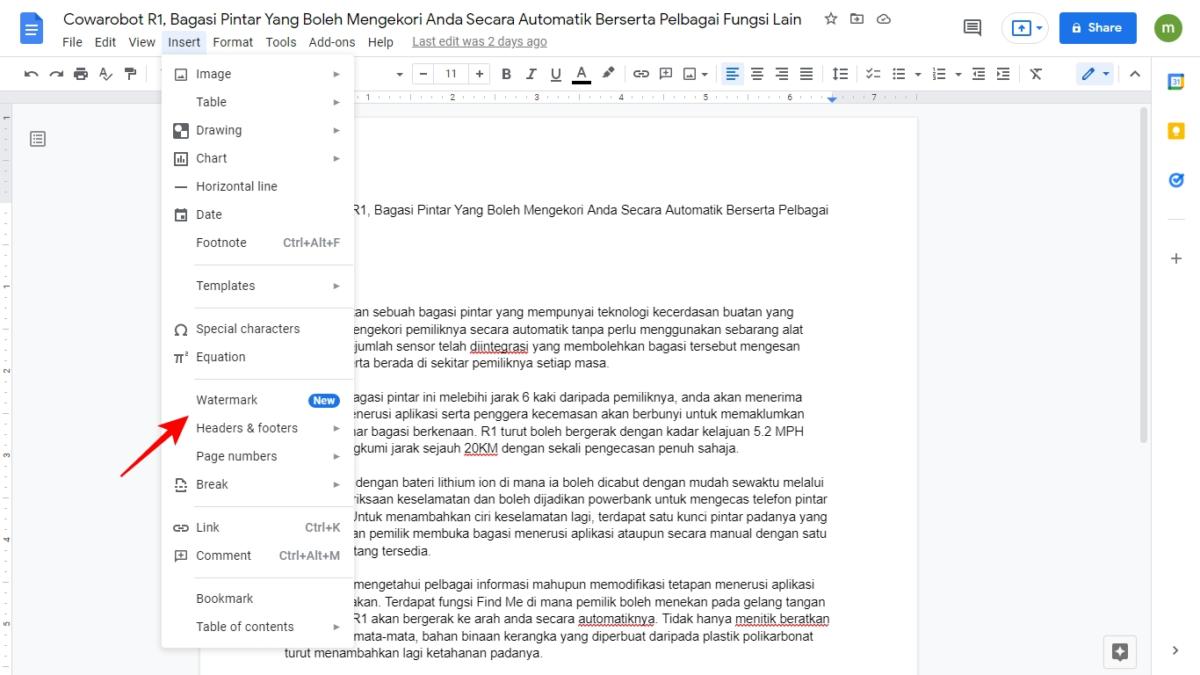Insert a link from the toolbar

pos(641,74)
